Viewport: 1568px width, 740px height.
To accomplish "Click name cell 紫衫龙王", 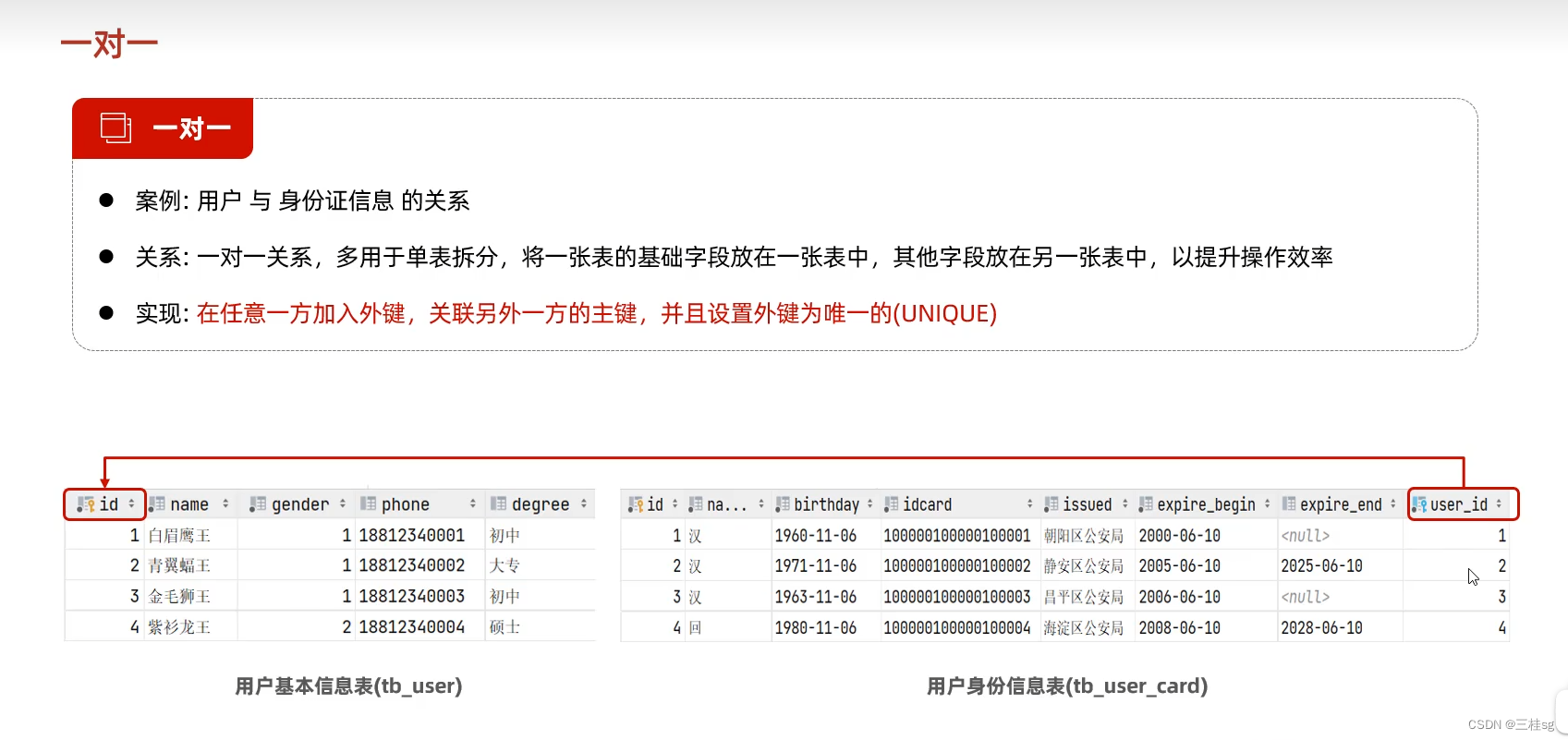I will [x=179, y=627].
